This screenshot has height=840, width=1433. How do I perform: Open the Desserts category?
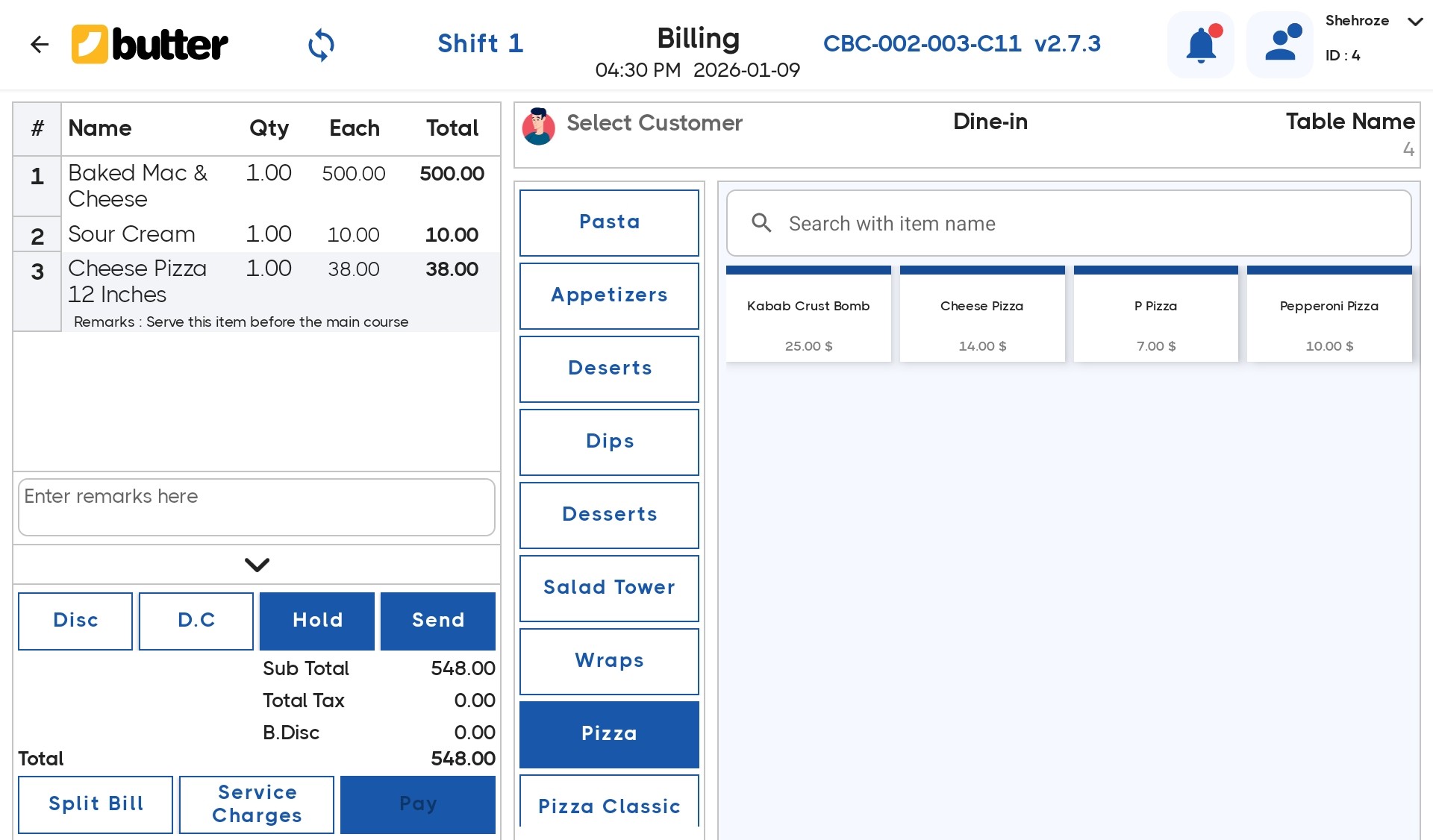click(x=609, y=515)
